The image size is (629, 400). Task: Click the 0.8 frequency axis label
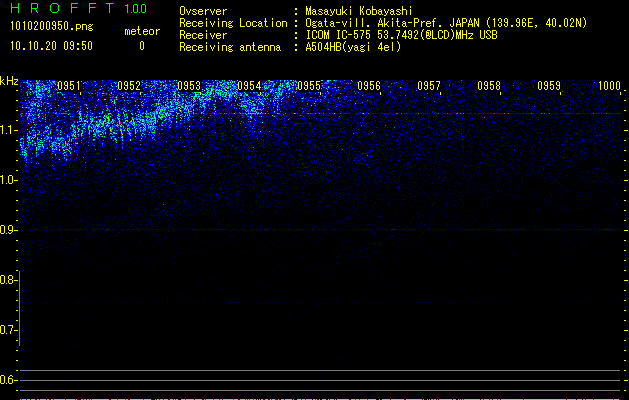[x=8, y=280]
